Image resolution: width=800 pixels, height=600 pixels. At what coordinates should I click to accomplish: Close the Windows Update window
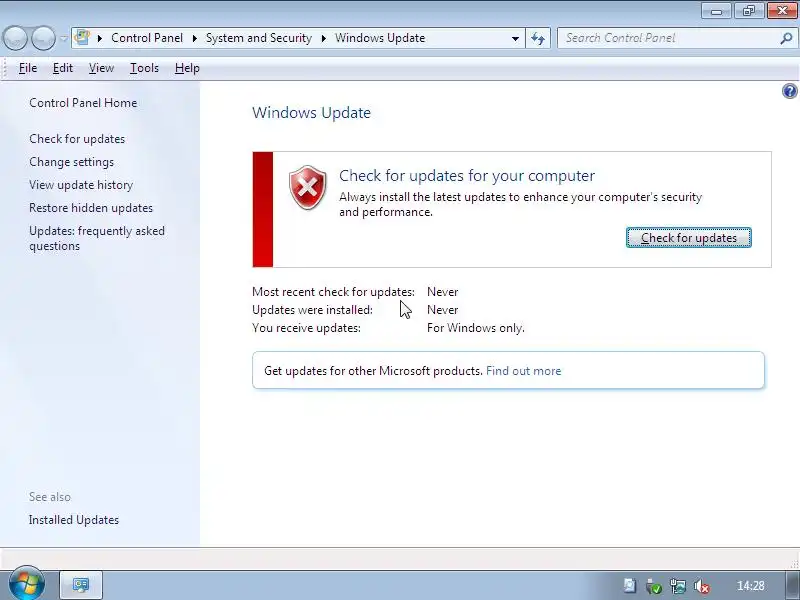click(782, 11)
